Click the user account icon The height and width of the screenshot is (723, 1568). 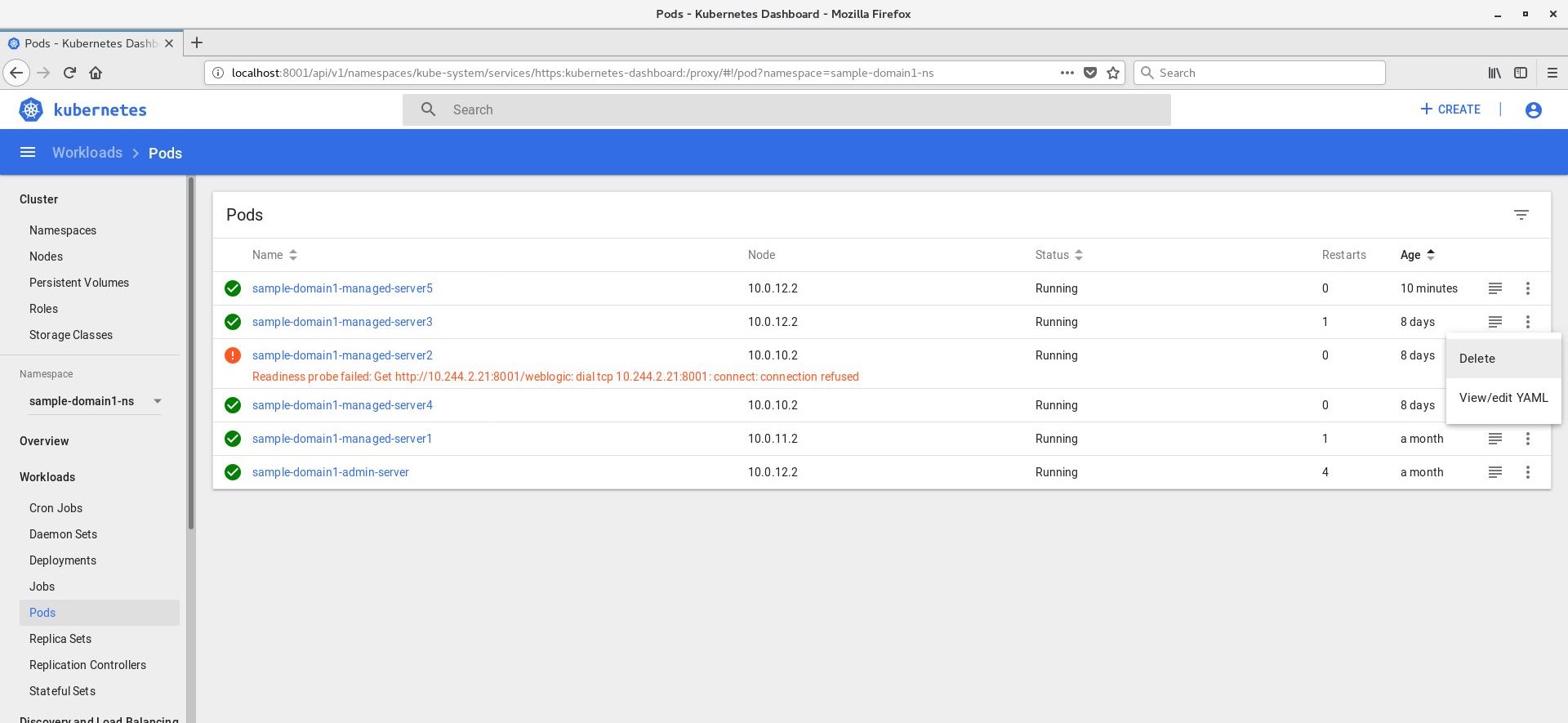pyautogui.click(x=1533, y=109)
